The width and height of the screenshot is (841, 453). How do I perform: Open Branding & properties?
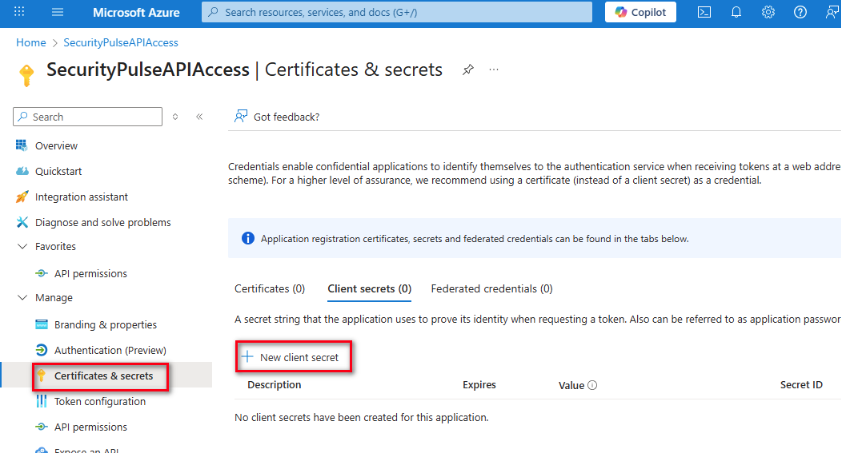click(106, 324)
